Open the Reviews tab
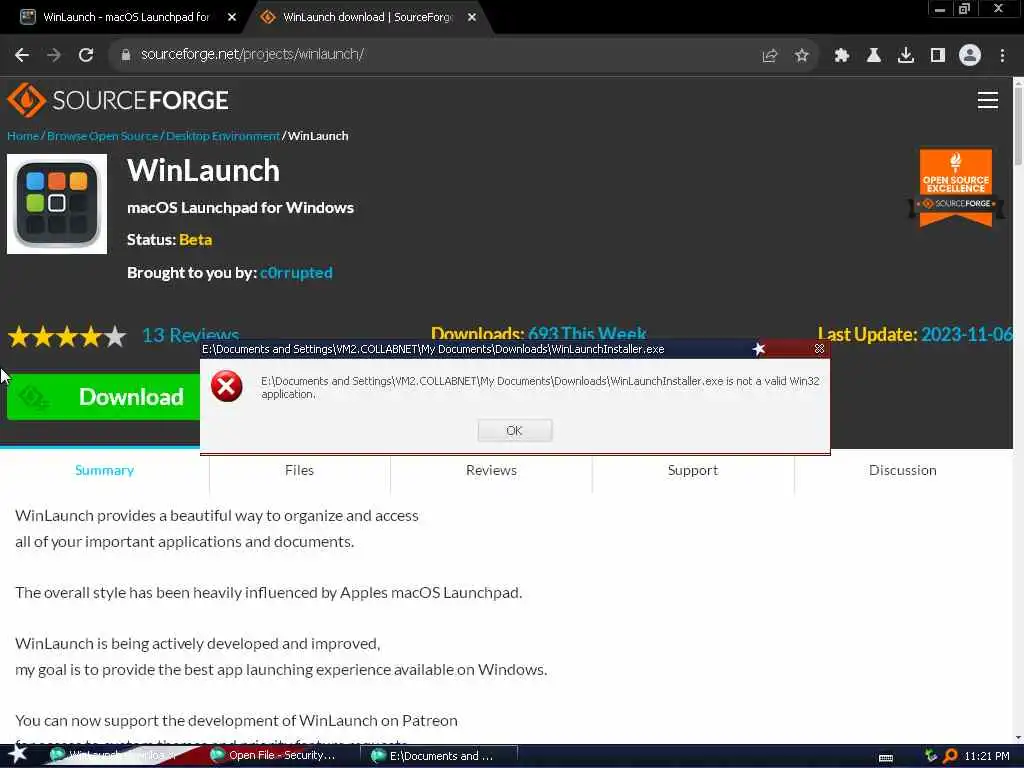Screen dimensions: 1024x768 click(x=491, y=470)
